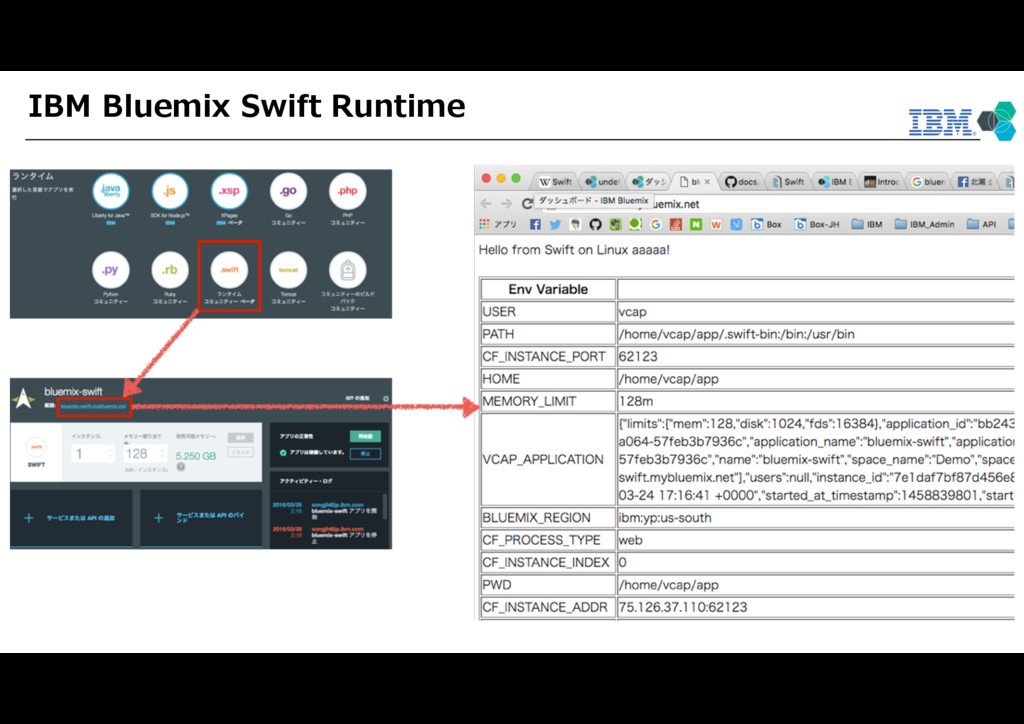Click the green 再始動 restart button
This screenshot has height=724, width=1024.
[365, 436]
